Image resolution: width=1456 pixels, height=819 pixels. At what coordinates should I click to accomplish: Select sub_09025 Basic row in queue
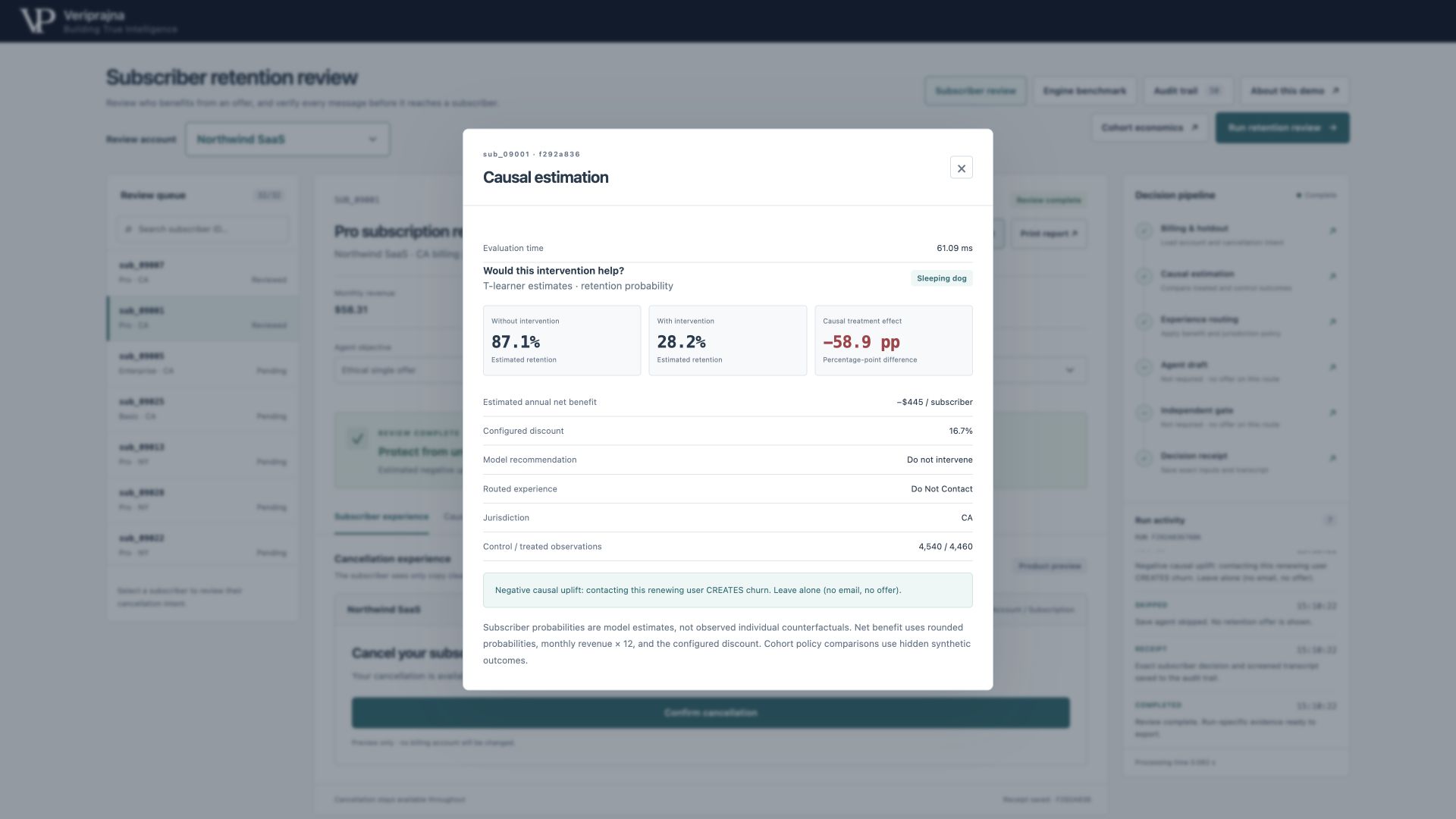[202, 409]
